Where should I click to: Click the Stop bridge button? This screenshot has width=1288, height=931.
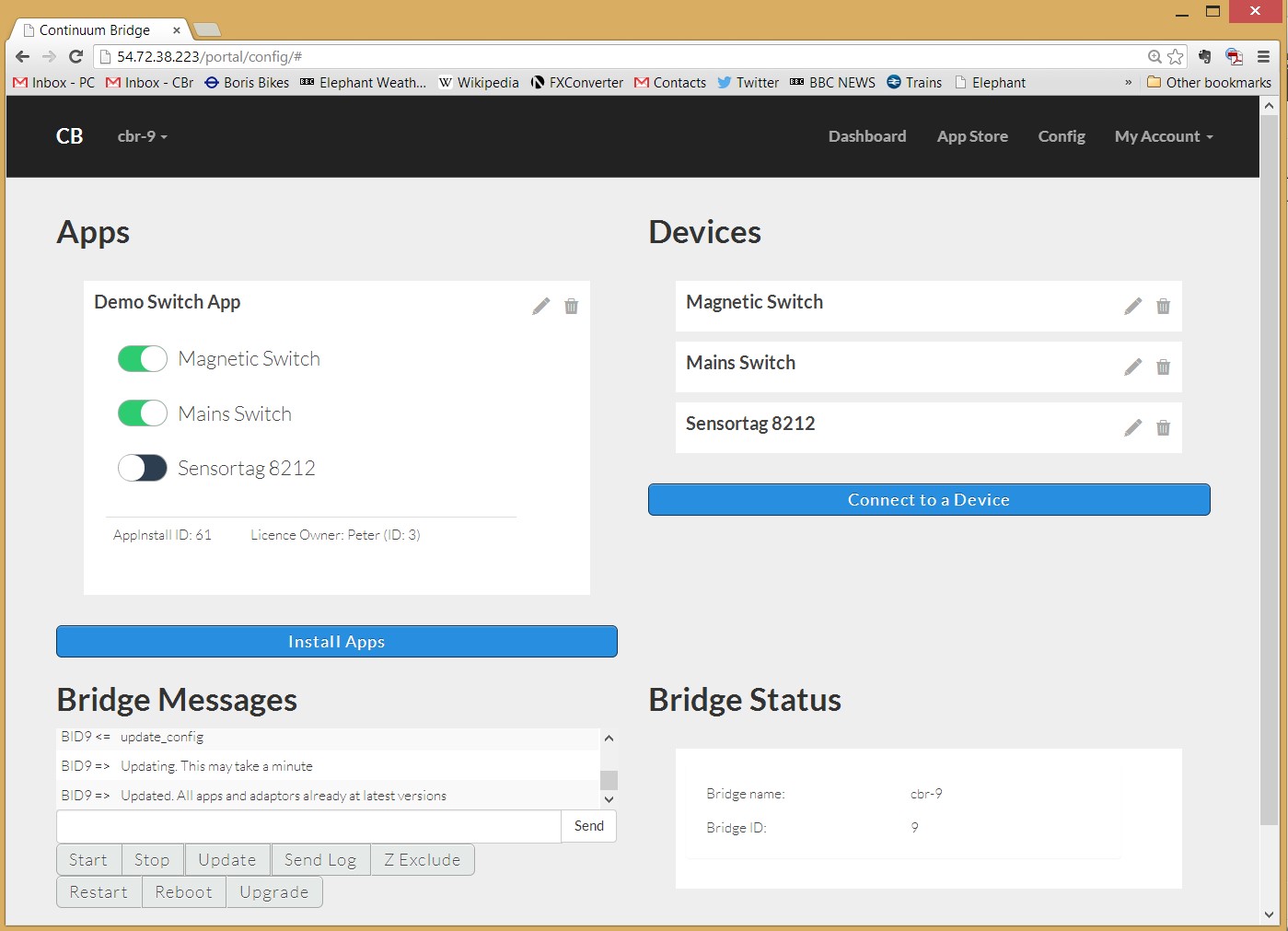point(152,859)
